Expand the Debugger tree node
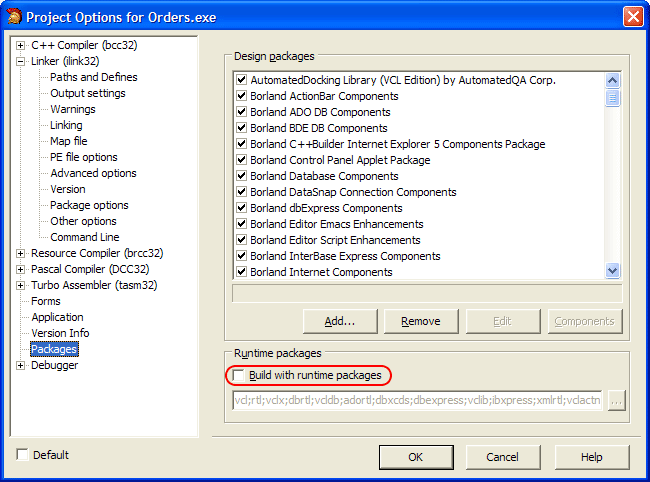The width and height of the screenshot is (650, 482). 21,365
